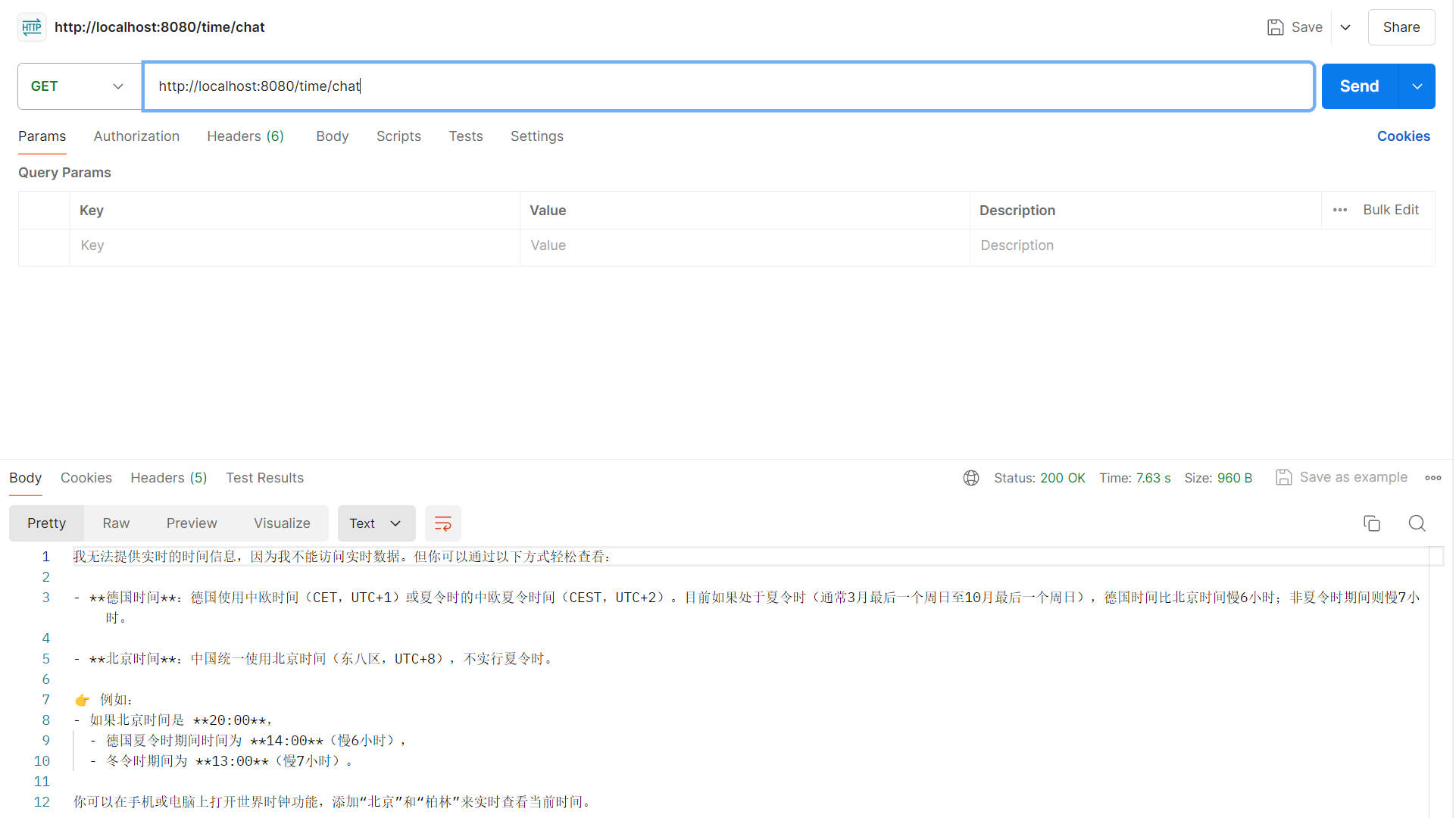
Task: Open the Text format dropdown
Action: tap(376, 523)
